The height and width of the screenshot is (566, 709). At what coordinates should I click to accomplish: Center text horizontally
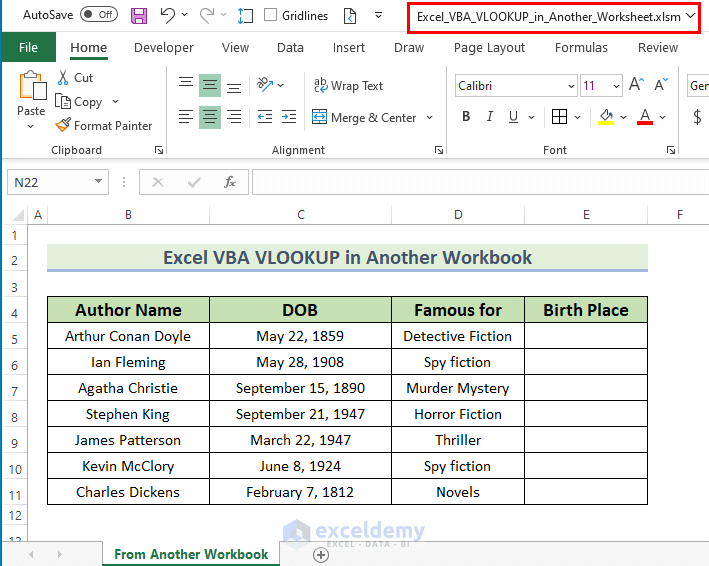pos(210,117)
